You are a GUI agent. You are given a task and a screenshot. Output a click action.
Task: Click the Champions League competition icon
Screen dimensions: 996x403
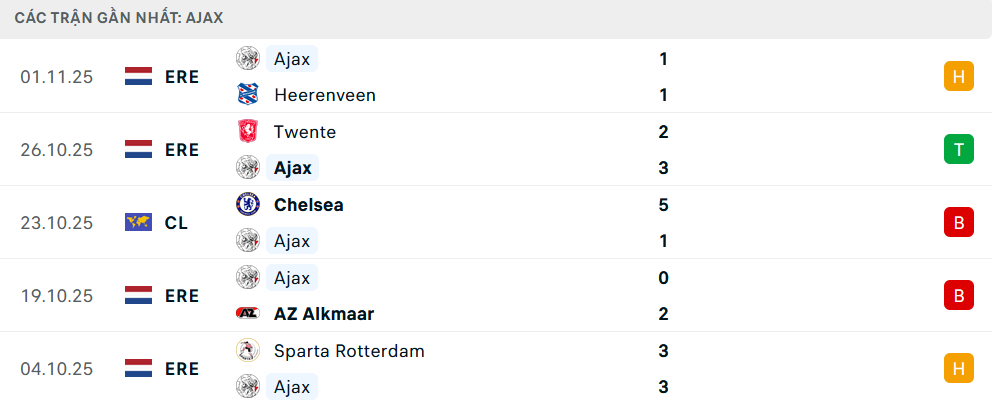pos(138,223)
